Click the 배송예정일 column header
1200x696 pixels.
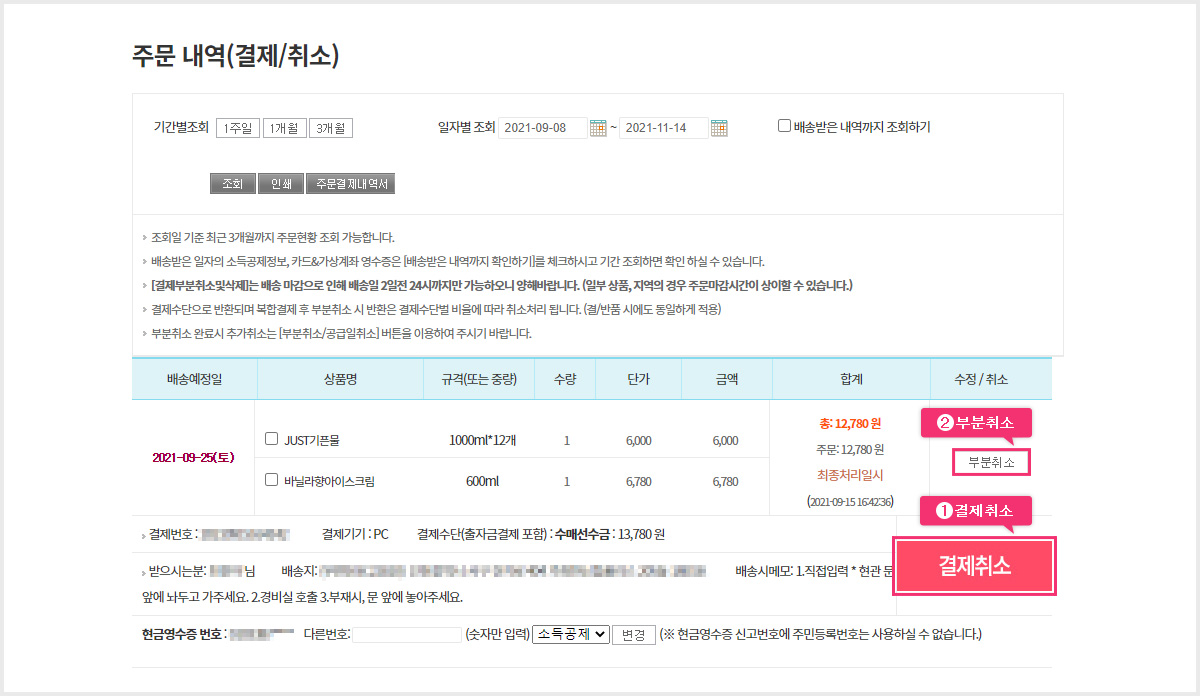[x=194, y=379]
